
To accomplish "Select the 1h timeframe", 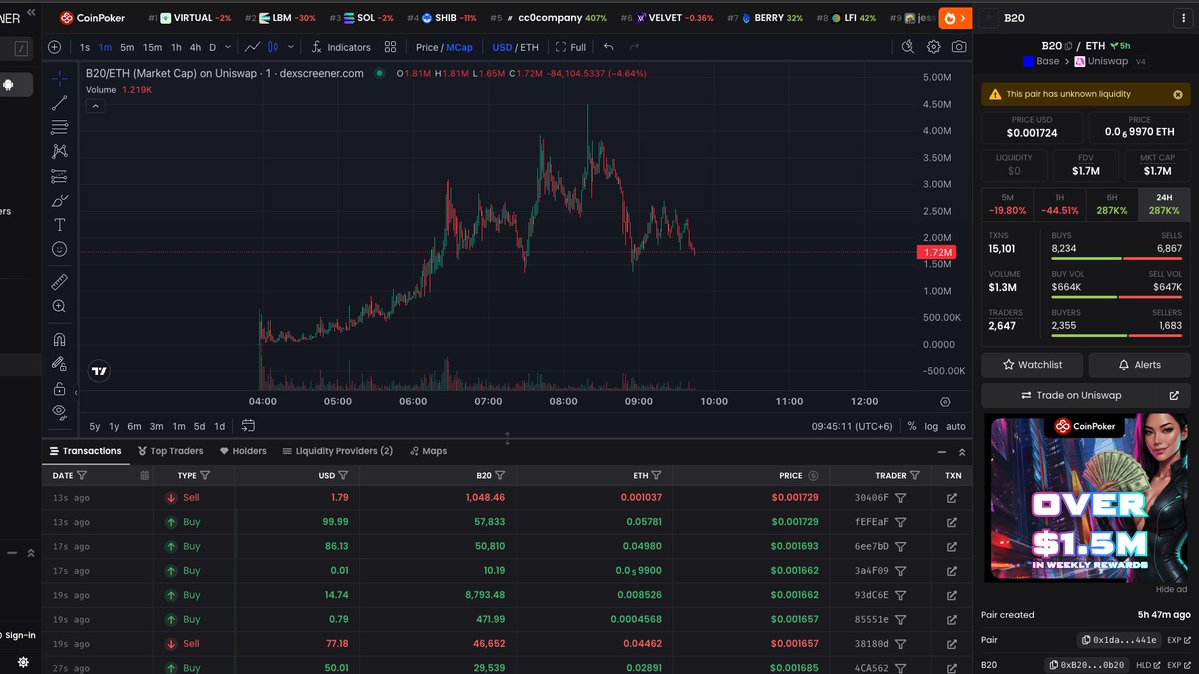I will [x=177, y=47].
